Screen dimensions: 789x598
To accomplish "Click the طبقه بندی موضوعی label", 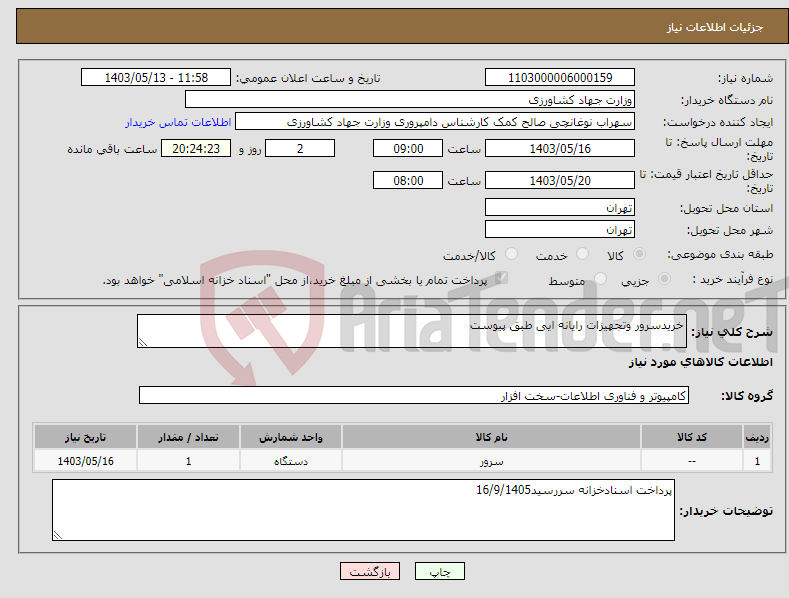I will coord(720,255).
